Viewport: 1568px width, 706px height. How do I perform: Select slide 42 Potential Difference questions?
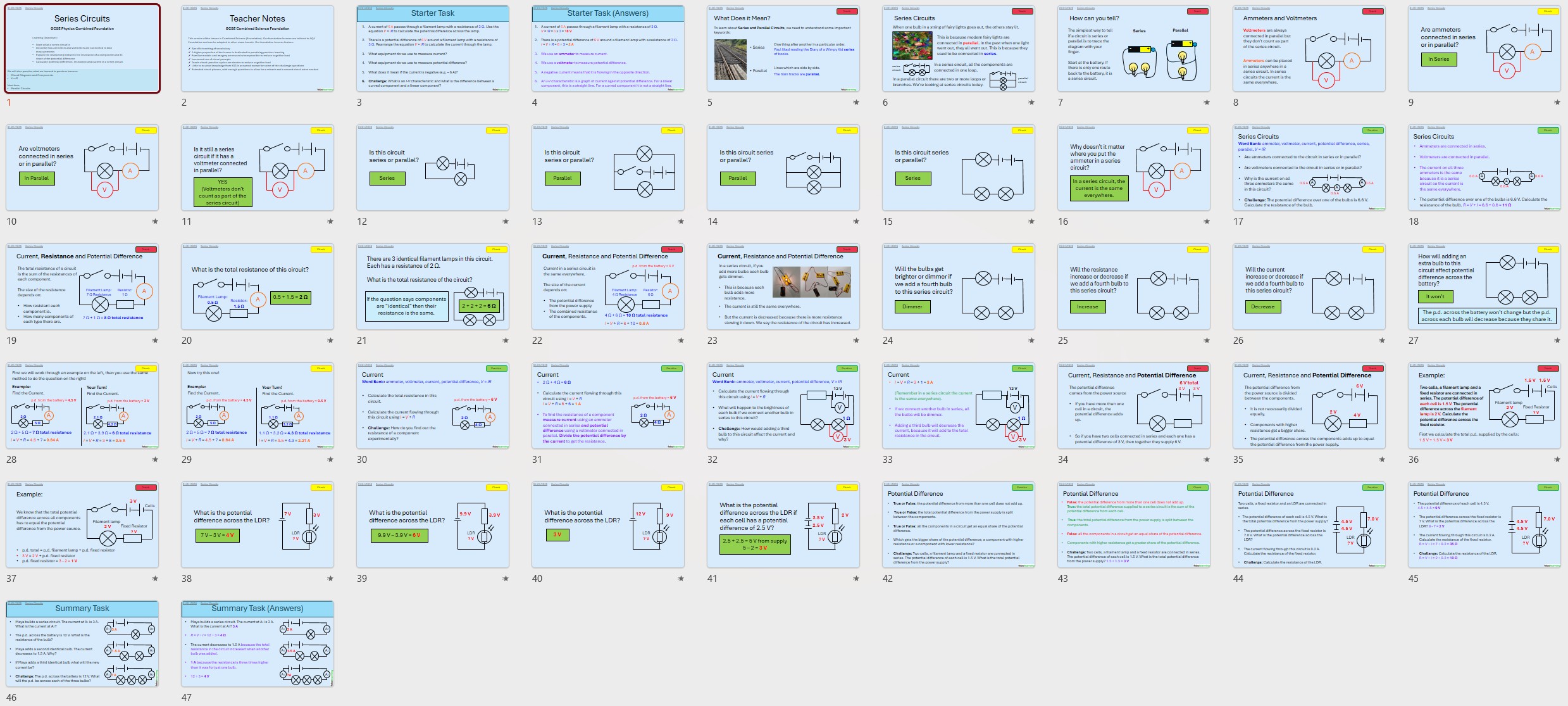point(958,525)
